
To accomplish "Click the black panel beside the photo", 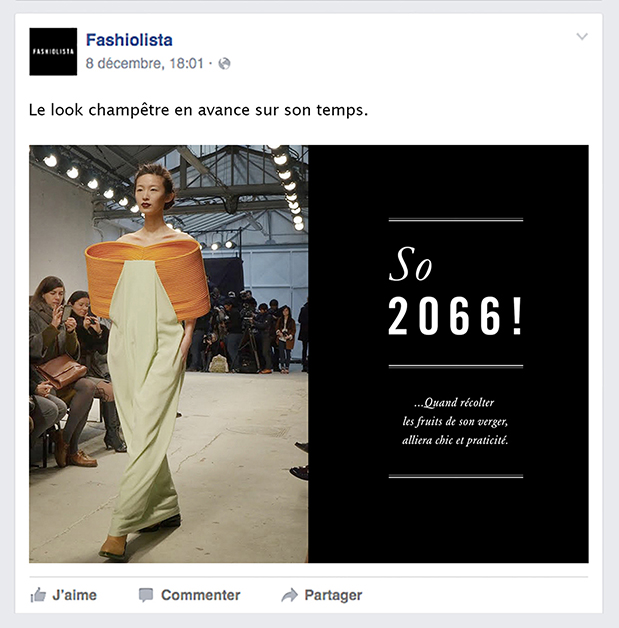I will [x=448, y=354].
